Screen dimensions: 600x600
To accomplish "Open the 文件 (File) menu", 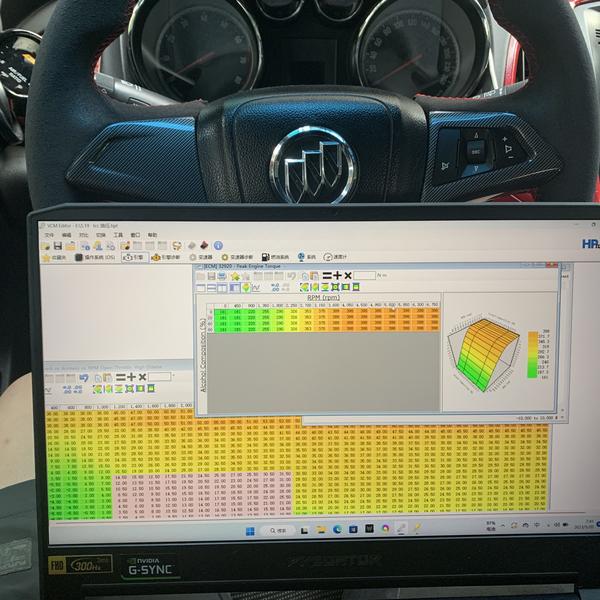I will coord(50,235).
